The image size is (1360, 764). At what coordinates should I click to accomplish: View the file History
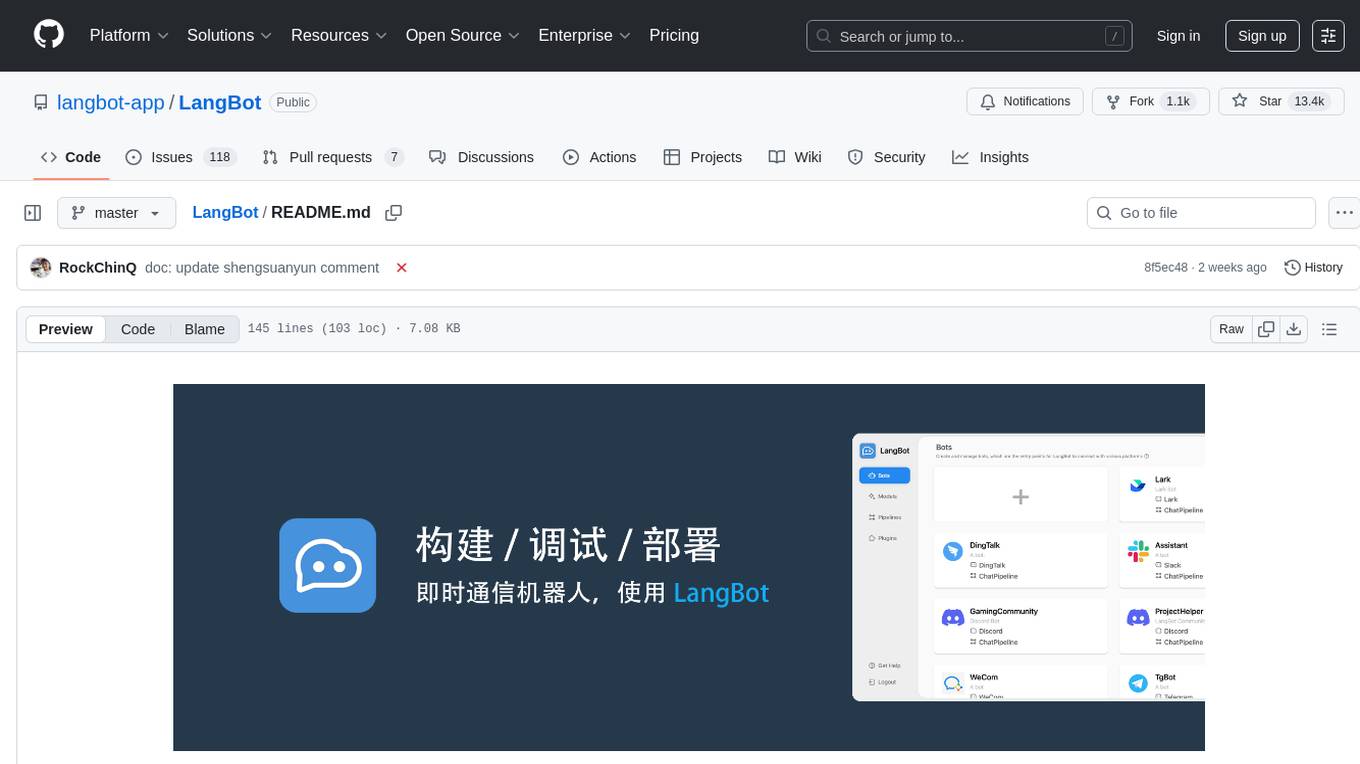(x=1313, y=268)
